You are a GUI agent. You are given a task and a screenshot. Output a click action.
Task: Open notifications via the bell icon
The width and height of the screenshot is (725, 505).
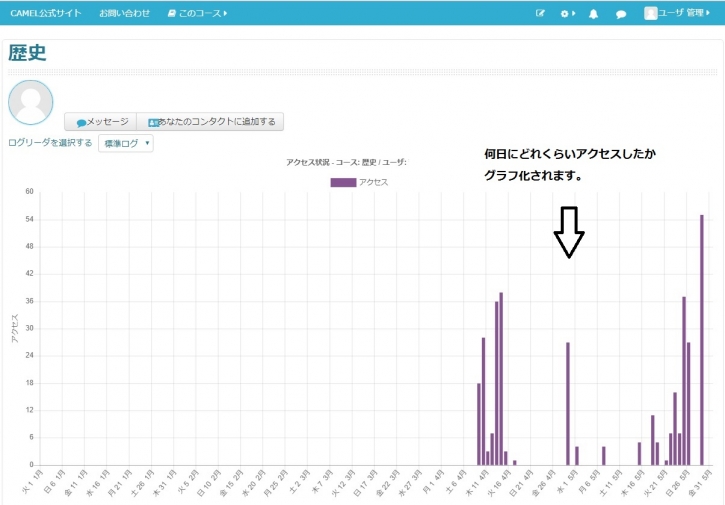coord(593,14)
